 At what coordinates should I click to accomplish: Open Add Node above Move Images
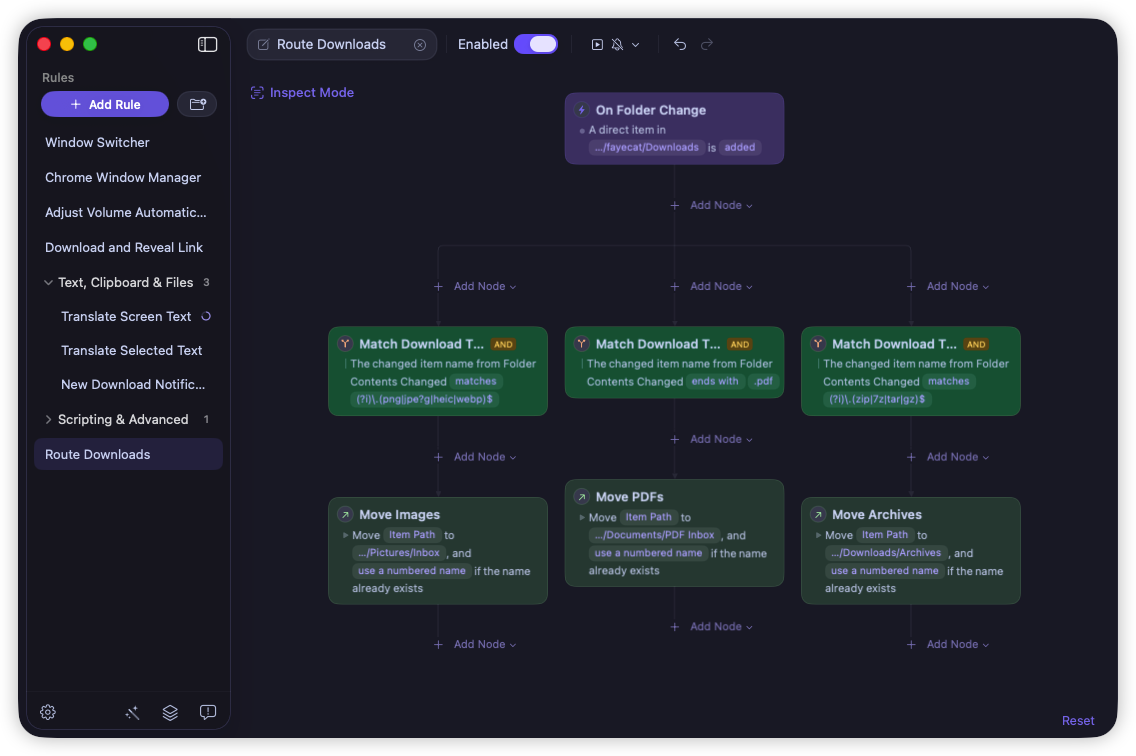476,457
